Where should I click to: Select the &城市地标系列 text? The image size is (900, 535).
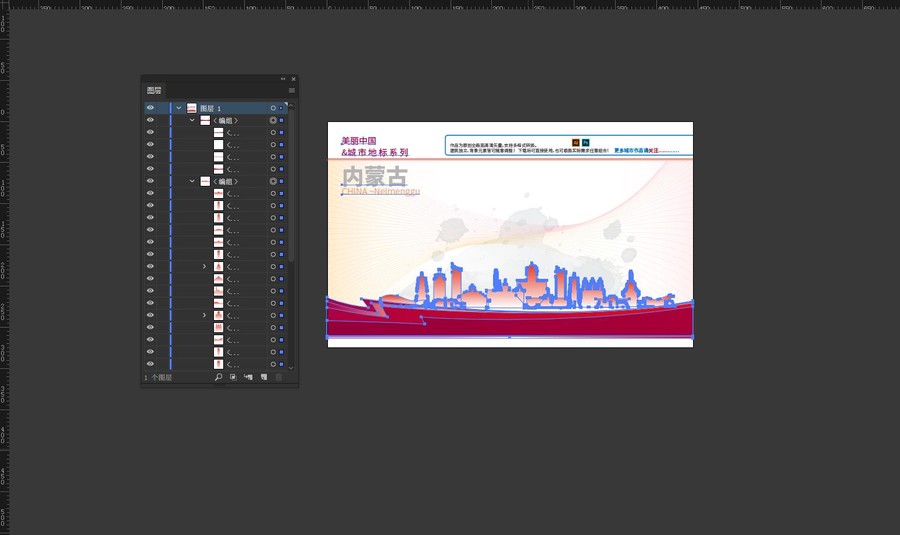pos(375,152)
